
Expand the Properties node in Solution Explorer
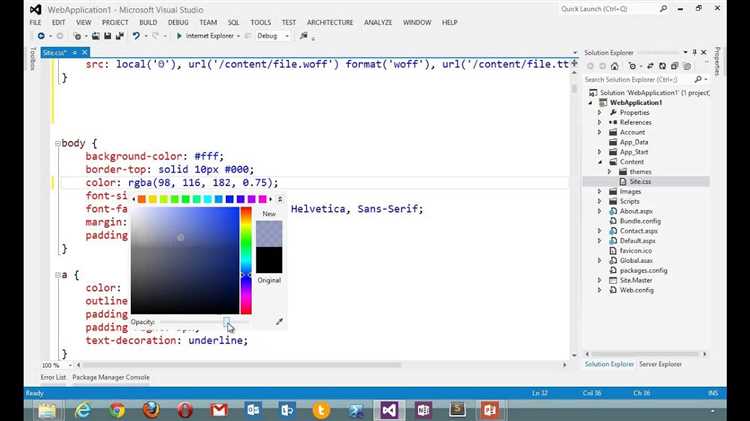pyautogui.click(x=599, y=112)
